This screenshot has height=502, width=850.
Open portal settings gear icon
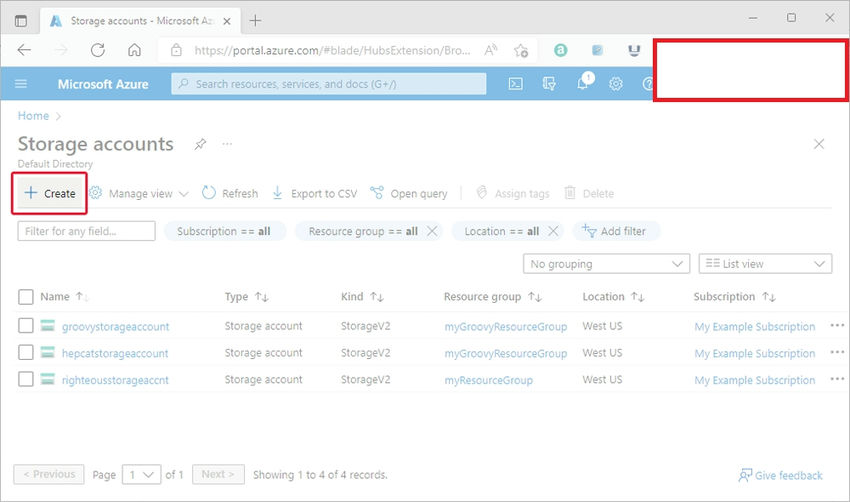click(616, 83)
